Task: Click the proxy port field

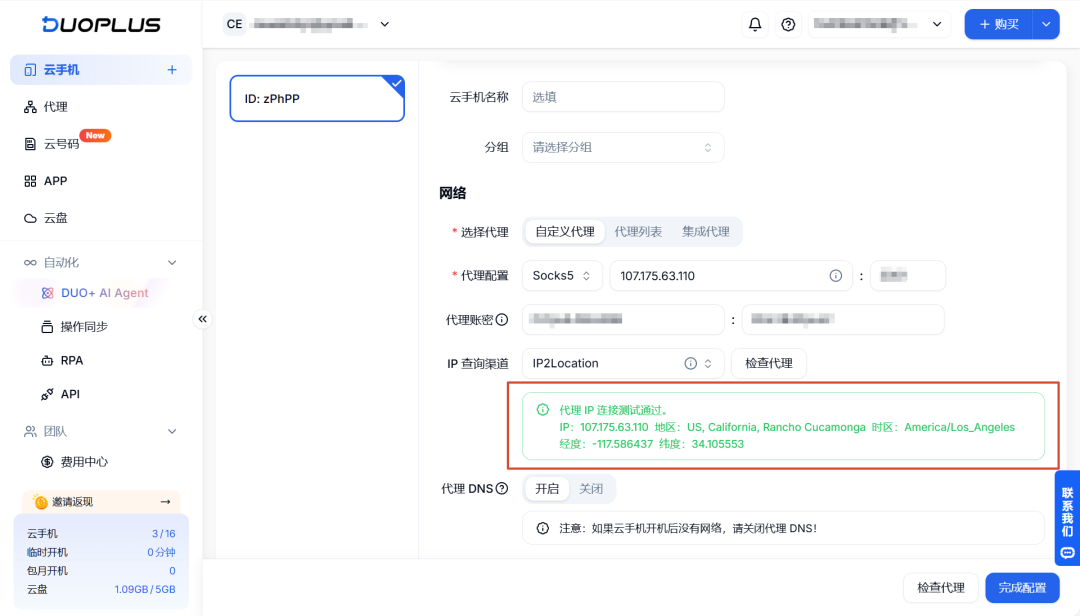Action: 908,276
